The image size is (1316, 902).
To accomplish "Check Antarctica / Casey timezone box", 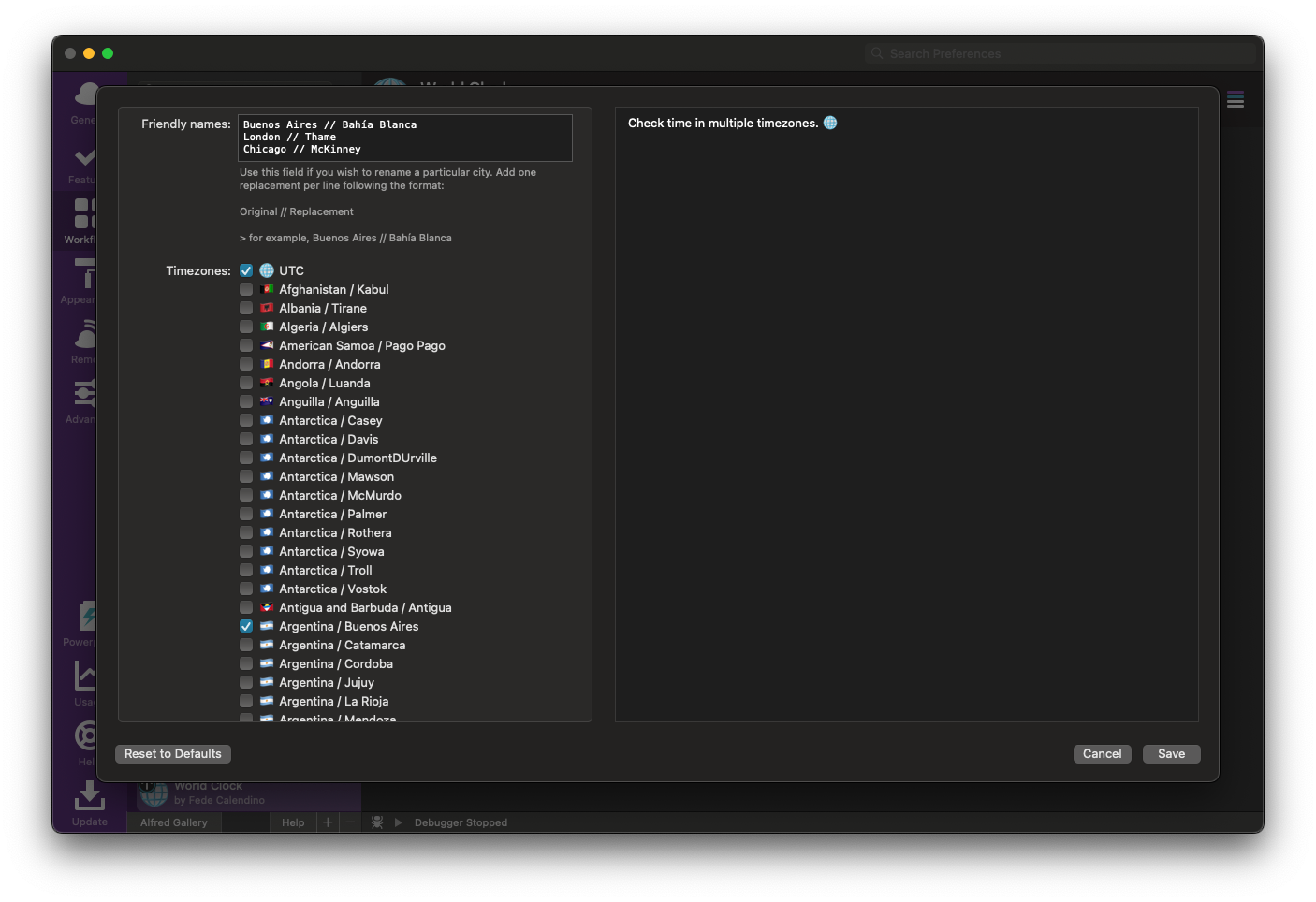I will [246, 420].
